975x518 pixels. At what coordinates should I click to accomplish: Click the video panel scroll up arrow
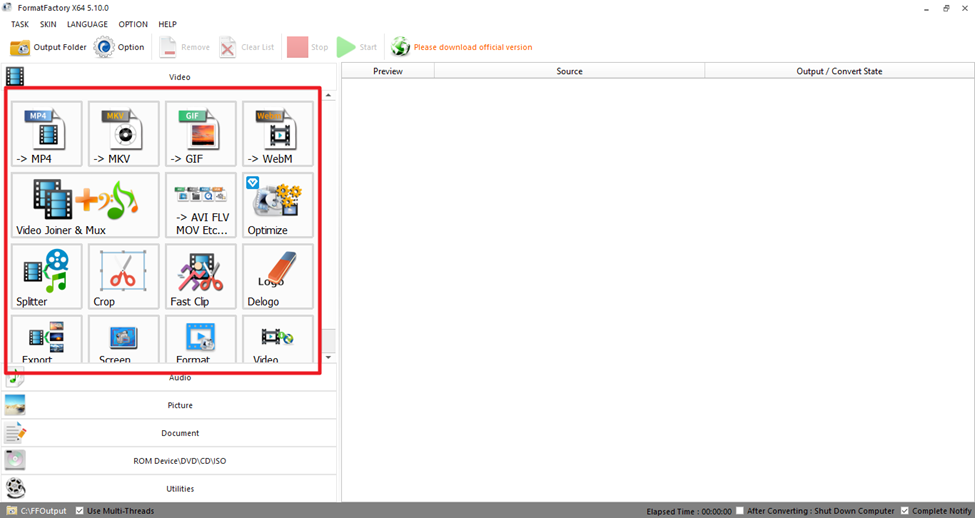[328, 95]
